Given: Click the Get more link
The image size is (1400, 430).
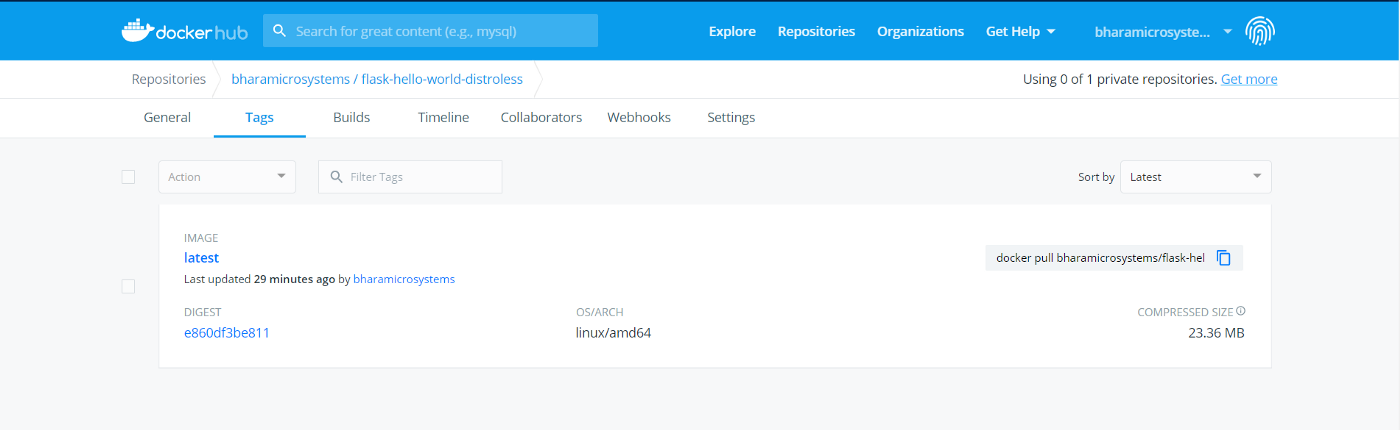Looking at the screenshot, I should click(x=1249, y=79).
